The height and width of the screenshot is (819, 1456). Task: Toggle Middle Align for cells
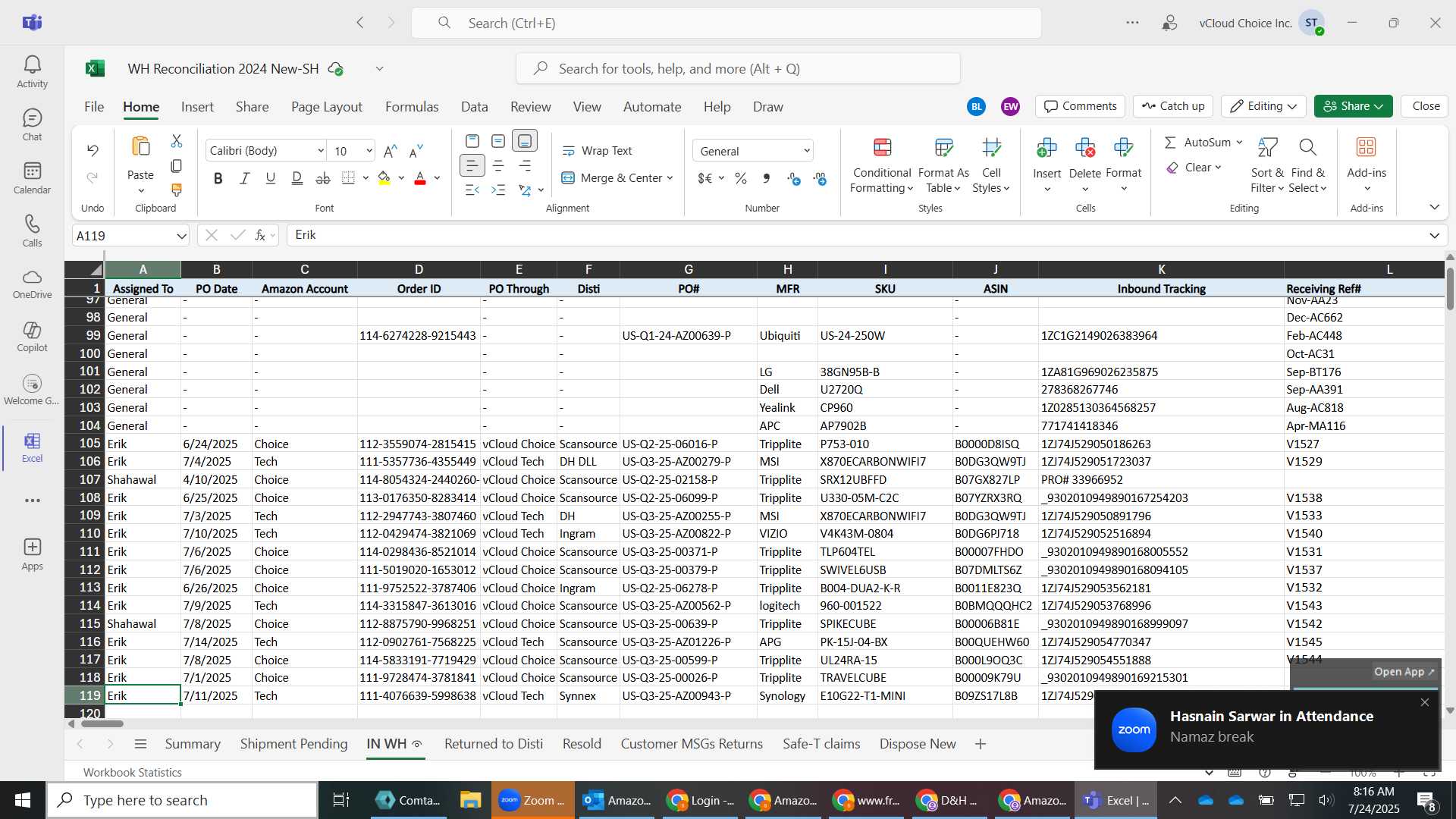click(498, 141)
